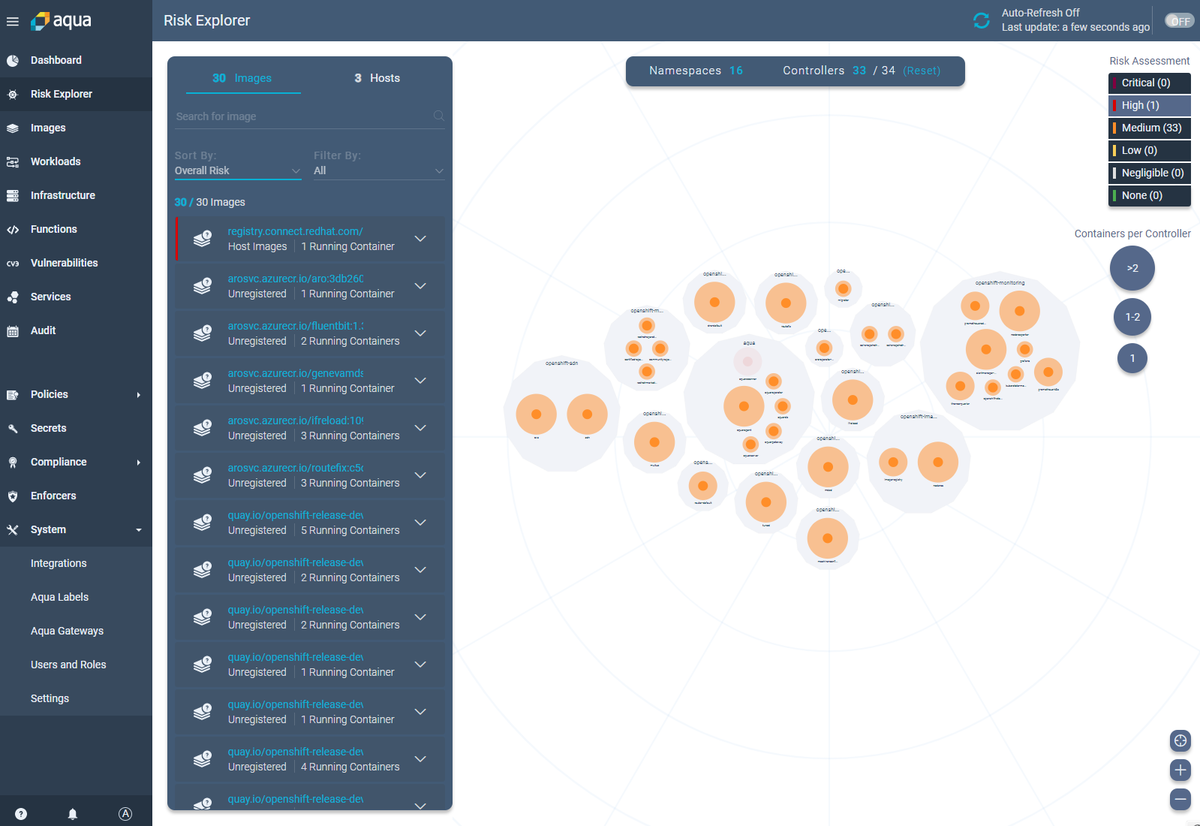Select the openshift-sdn namespace label in graph
The height and width of the screenshot is (826, 1200).
click(x=562, y=364)
